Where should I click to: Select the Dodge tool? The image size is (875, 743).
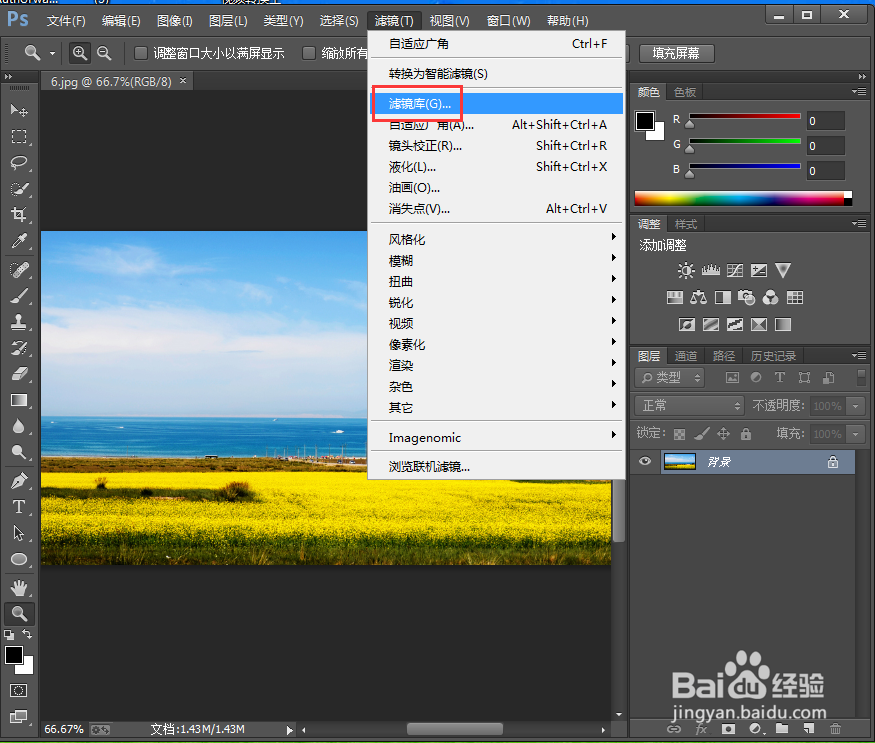pos(19,452)
